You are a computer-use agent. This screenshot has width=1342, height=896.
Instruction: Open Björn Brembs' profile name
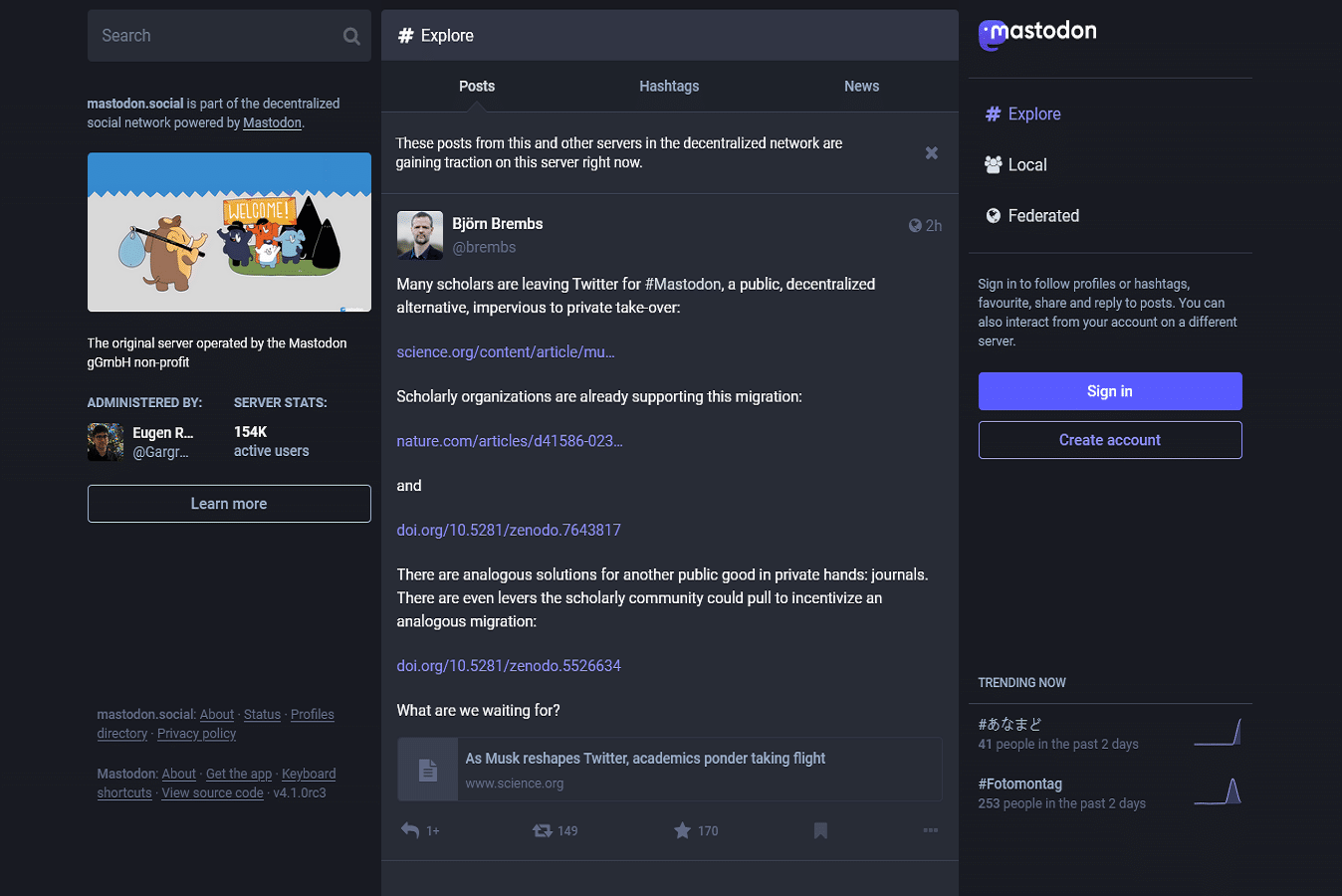(497, 224)
